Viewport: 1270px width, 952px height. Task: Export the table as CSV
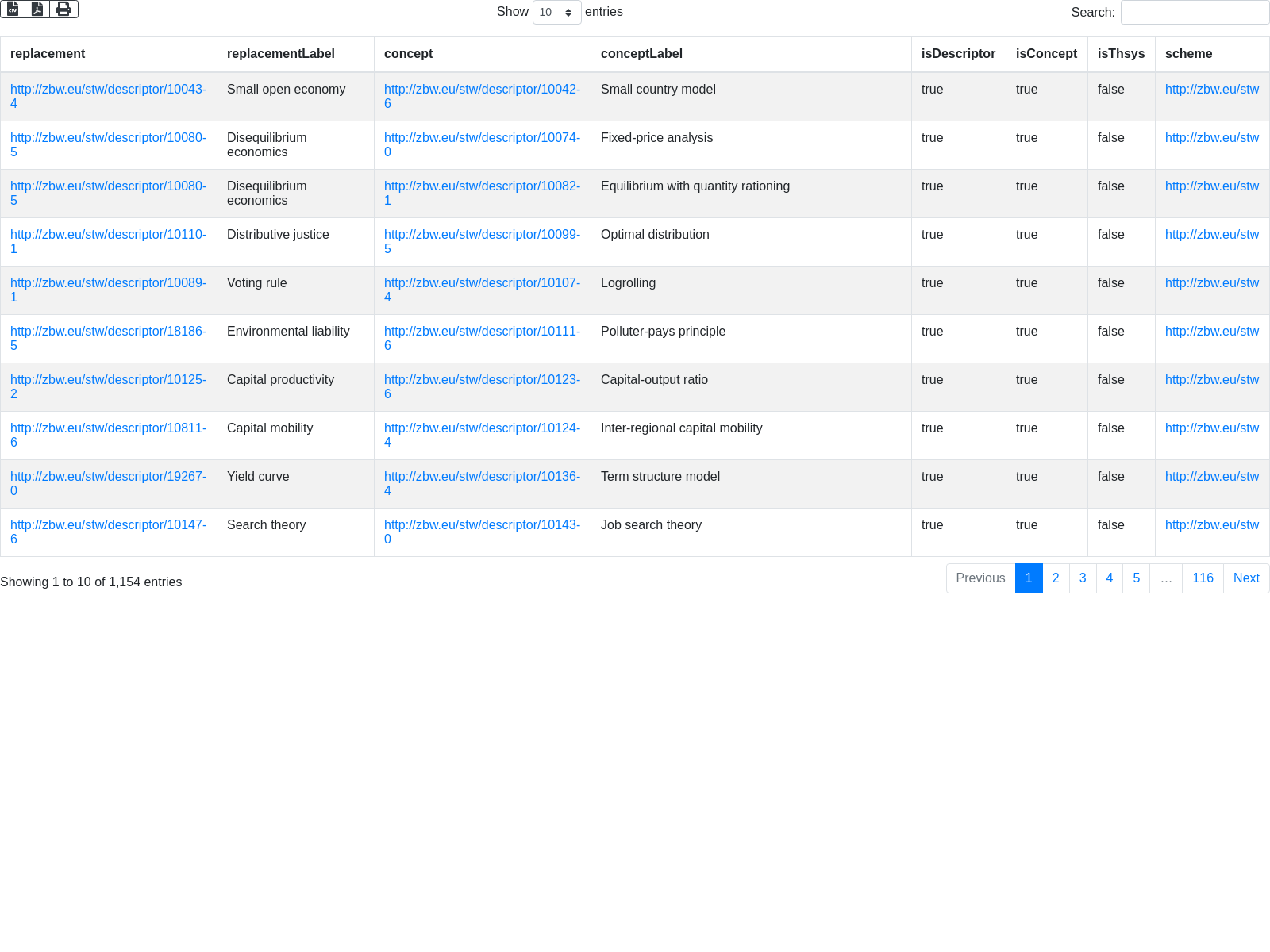point(13,9)
